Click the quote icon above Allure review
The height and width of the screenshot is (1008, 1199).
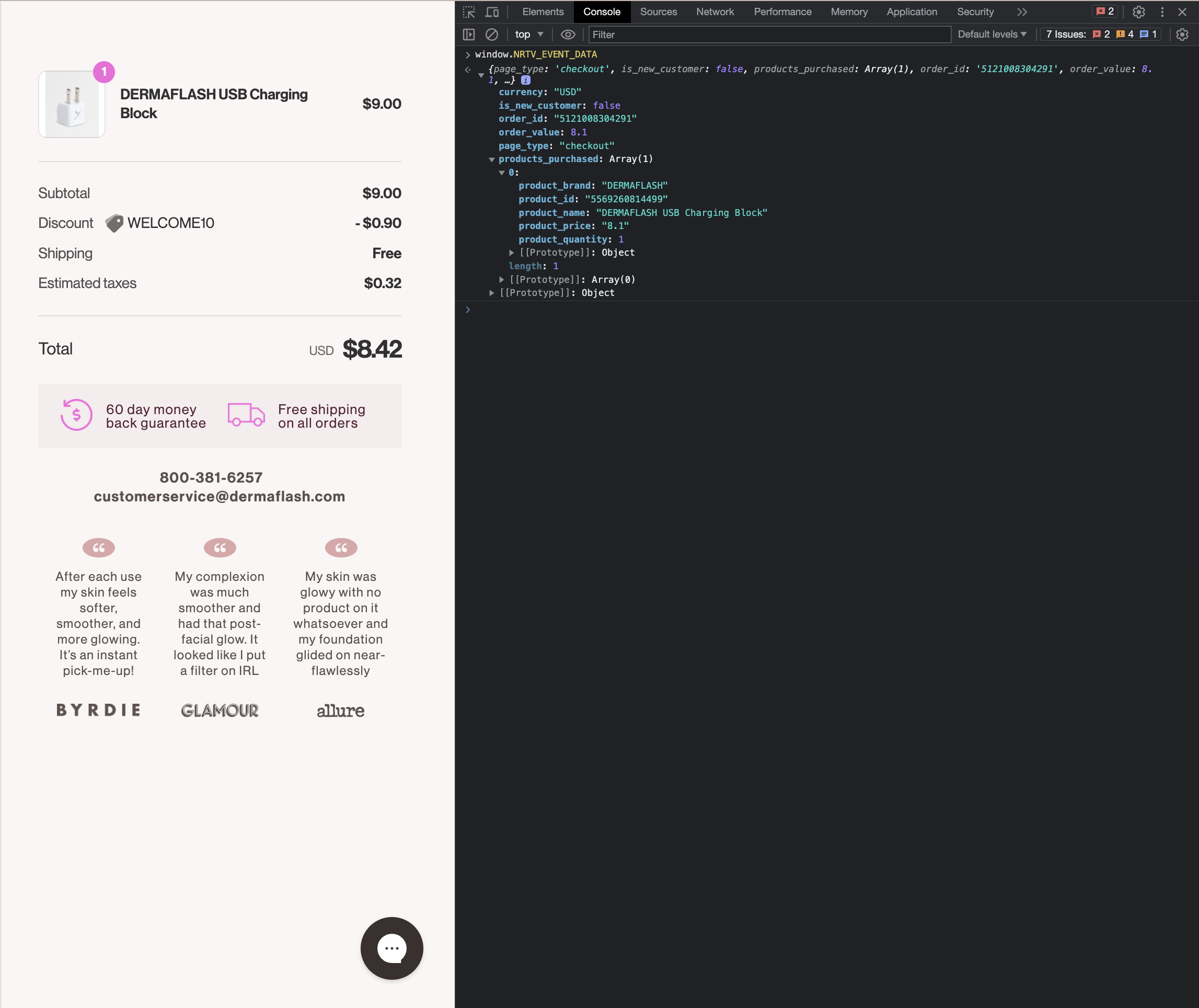click(x=341, y=547)
